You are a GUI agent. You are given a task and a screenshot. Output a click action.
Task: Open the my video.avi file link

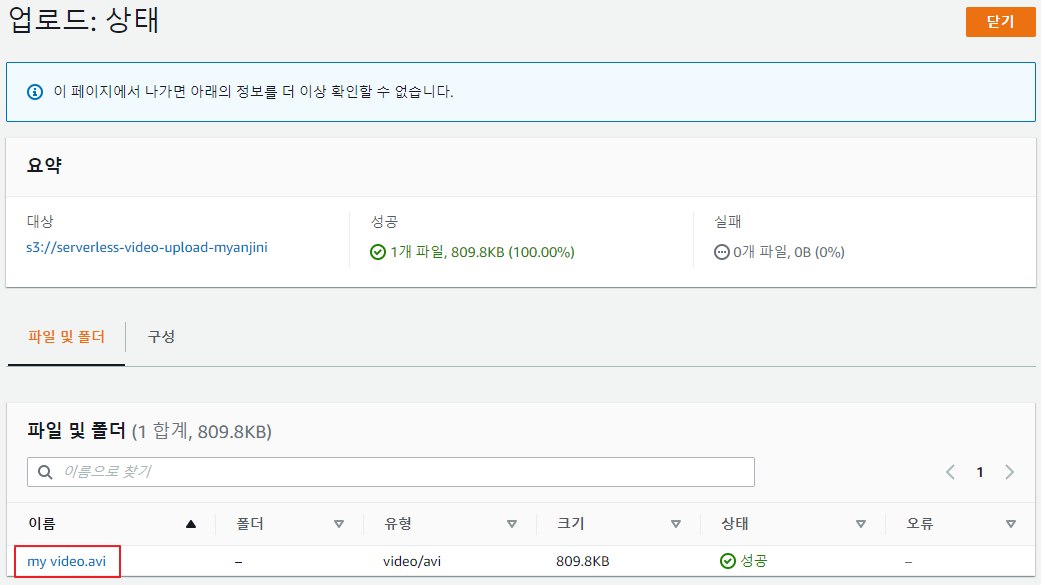66,561
